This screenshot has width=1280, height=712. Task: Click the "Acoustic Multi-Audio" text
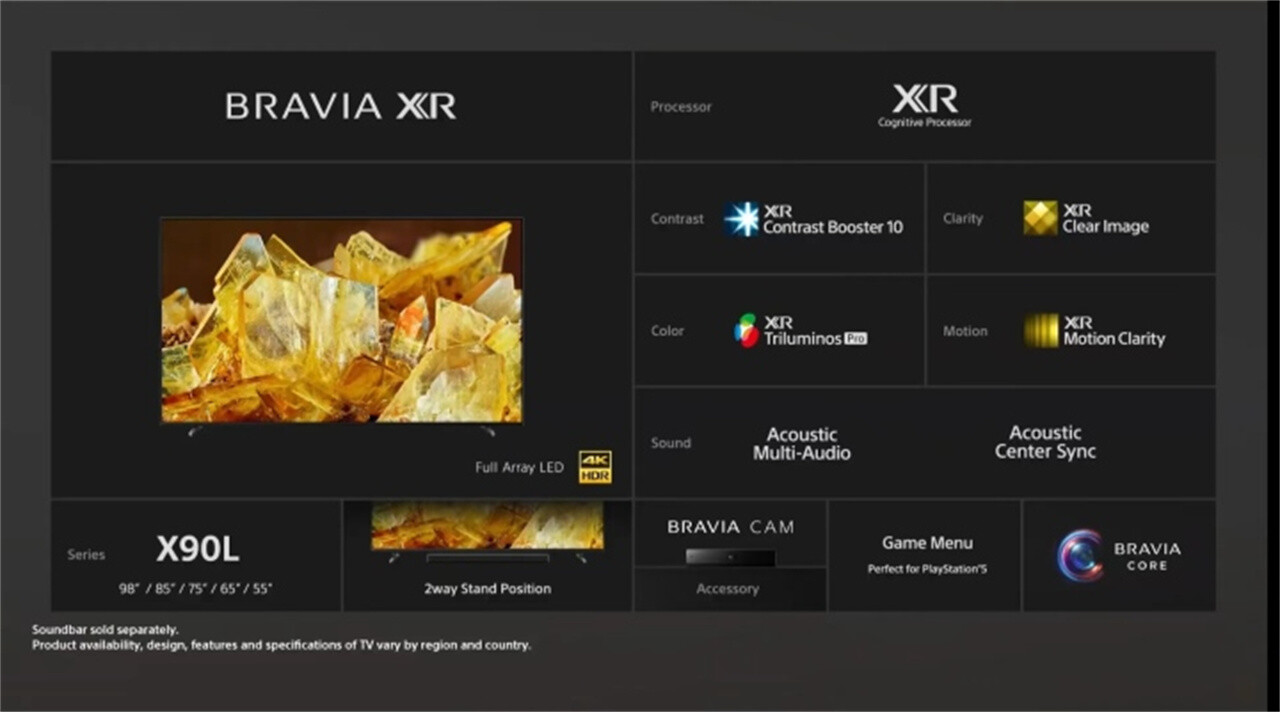pyautogui.click(x=802, y=444)
